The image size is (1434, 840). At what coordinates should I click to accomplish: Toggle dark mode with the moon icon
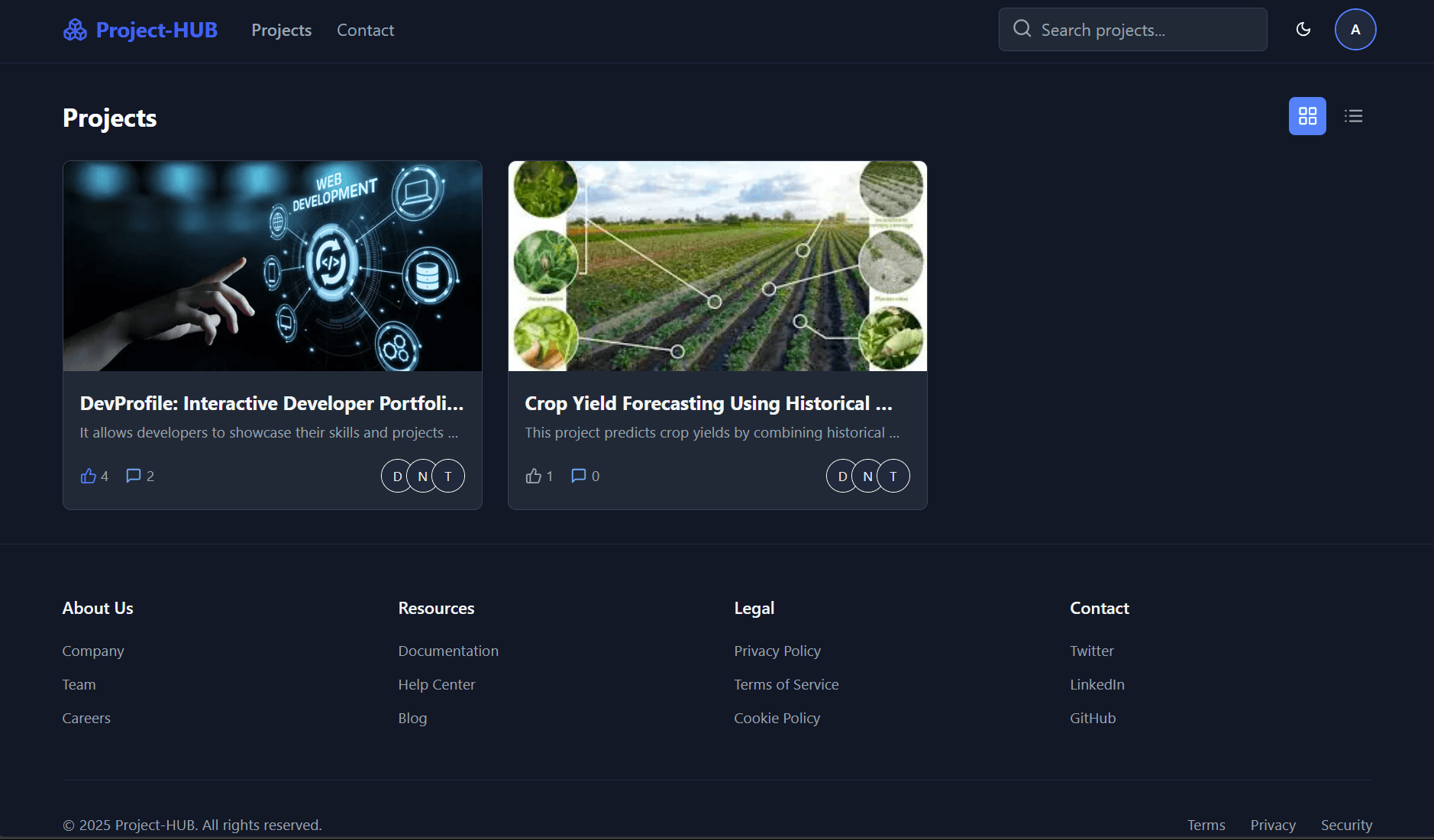tap(1303, 29)
